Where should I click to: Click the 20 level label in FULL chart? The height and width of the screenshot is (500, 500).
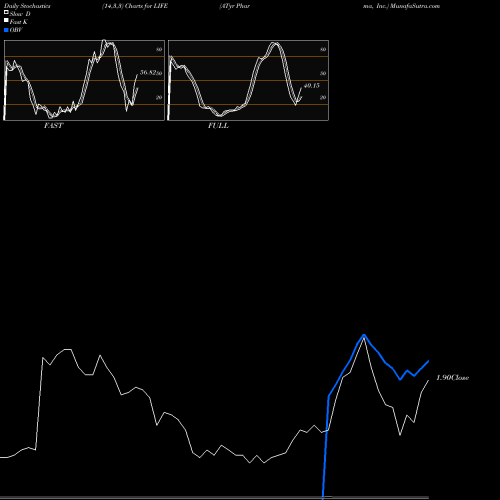click(323, 97)
